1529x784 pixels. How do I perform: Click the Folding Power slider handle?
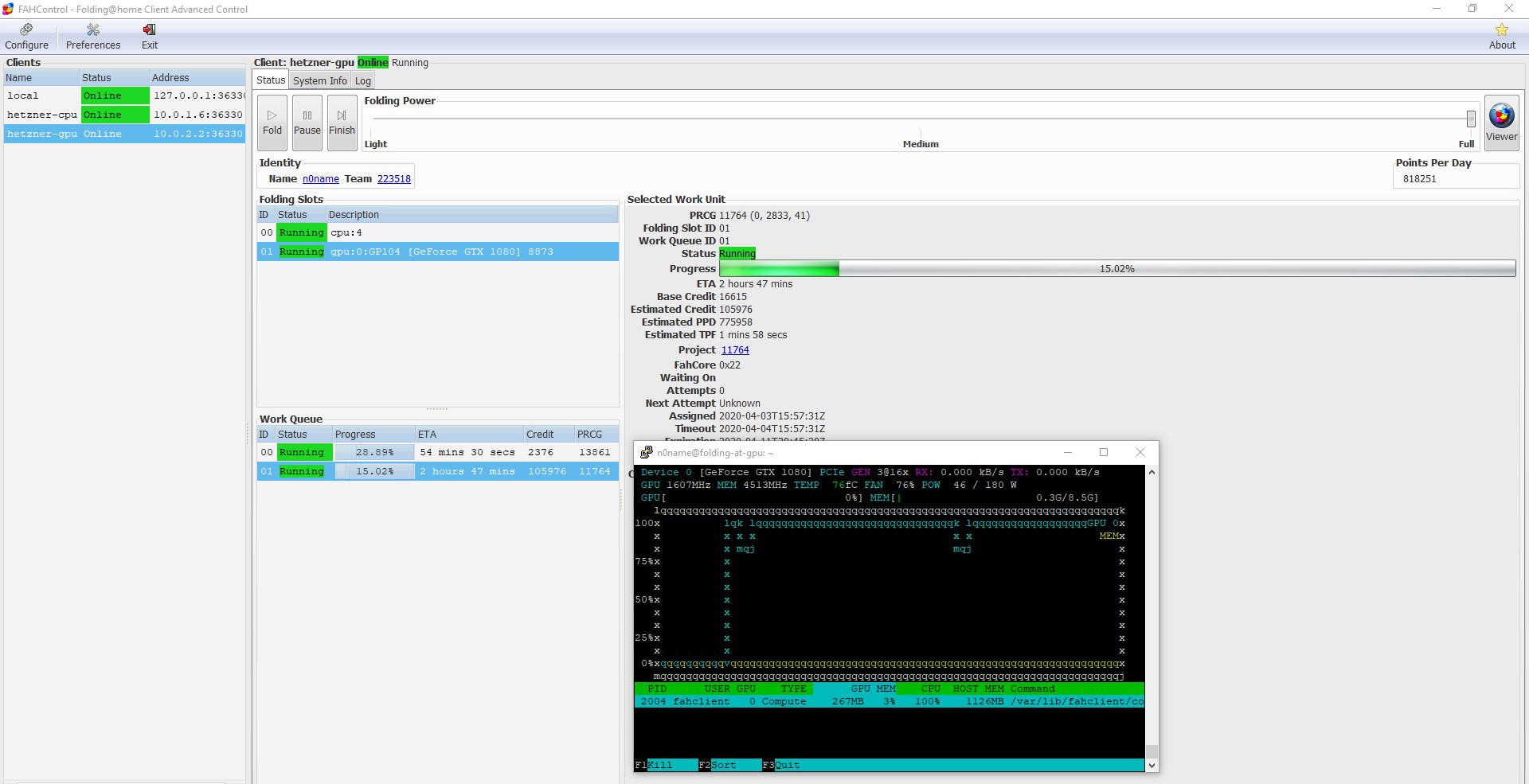tap(1471, 119)
